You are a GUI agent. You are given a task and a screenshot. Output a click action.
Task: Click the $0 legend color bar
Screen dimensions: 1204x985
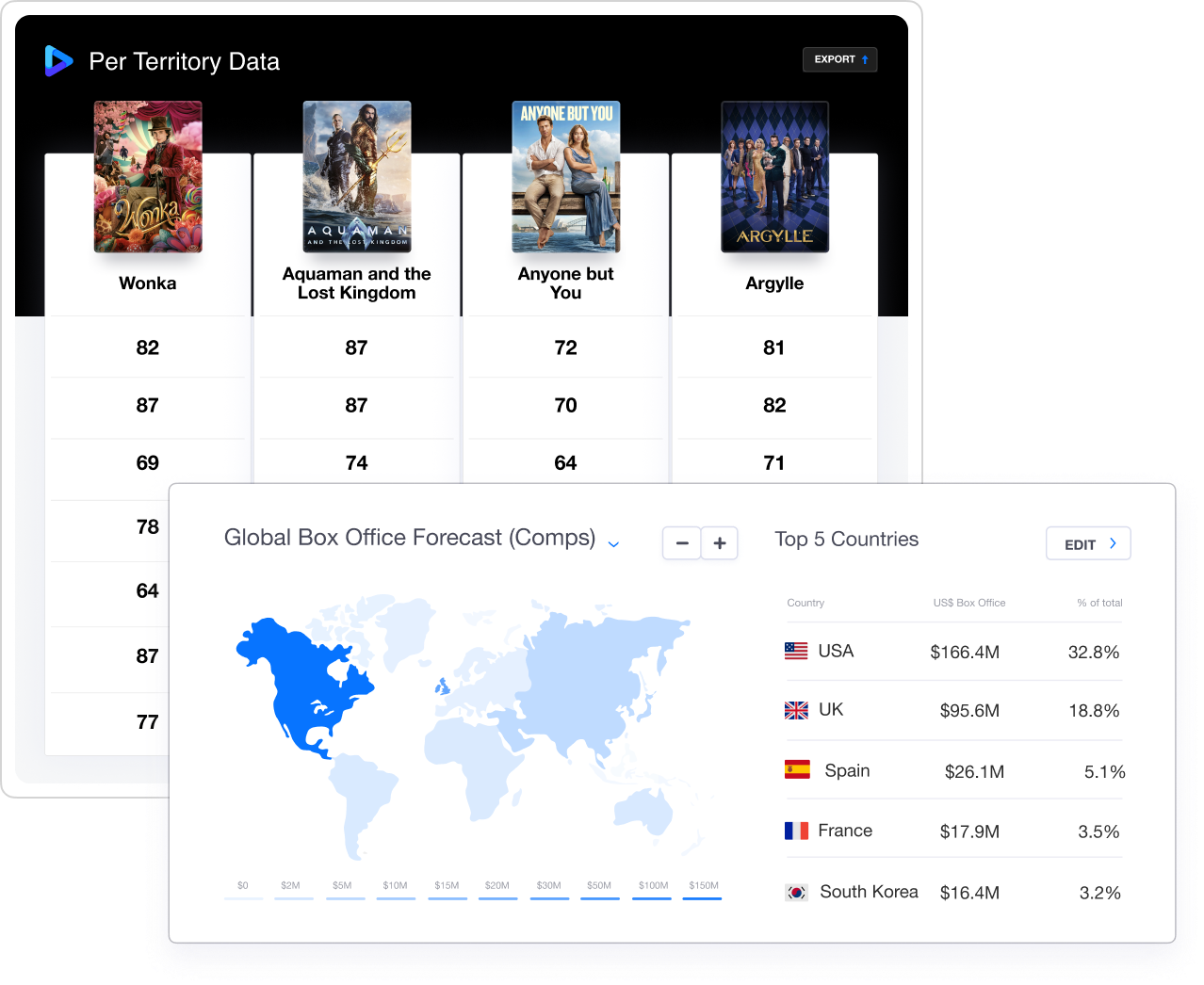coord(243,898)
